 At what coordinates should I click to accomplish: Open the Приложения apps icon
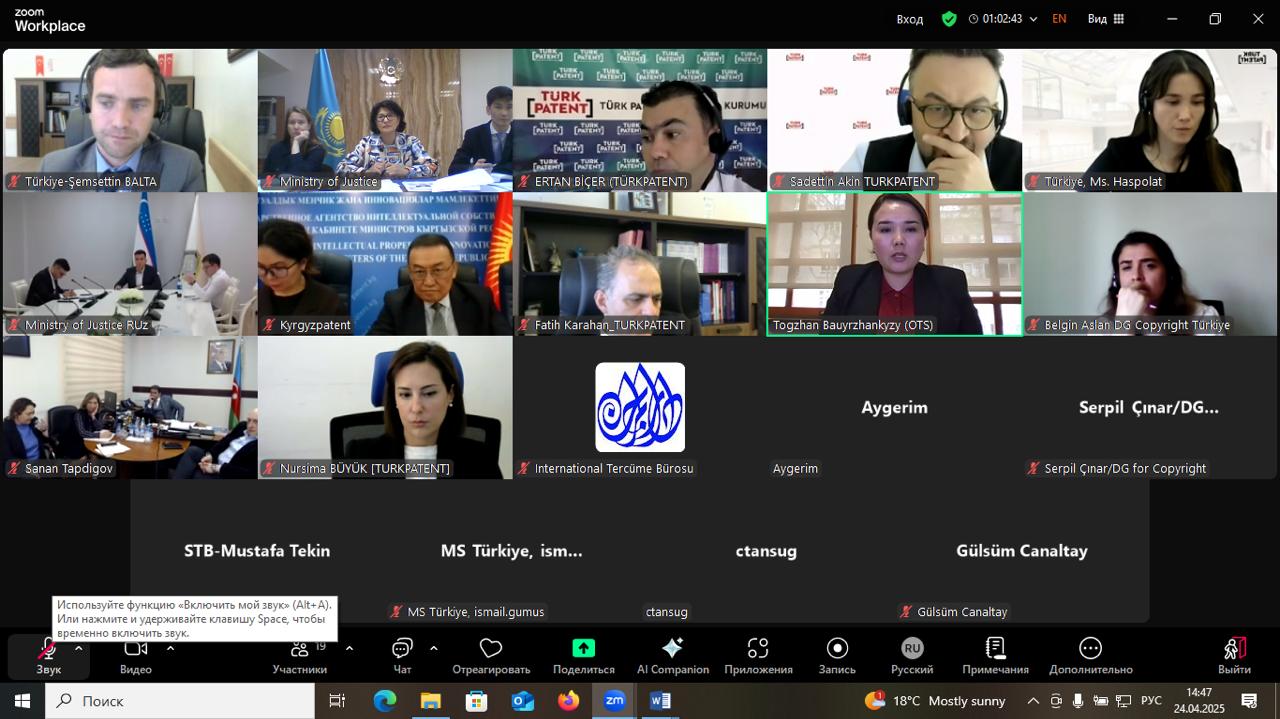click(758, 648)
